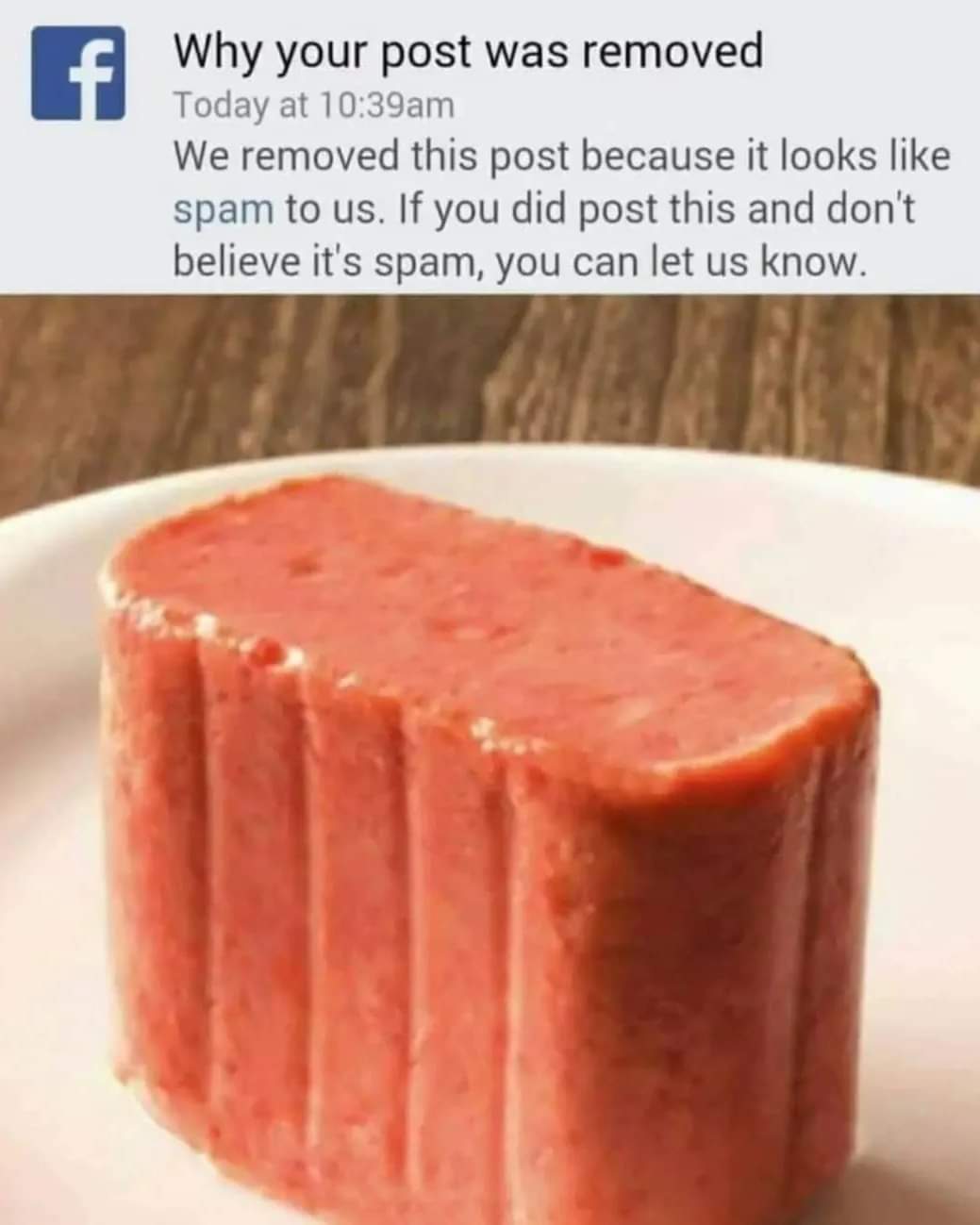Select the 'Today at 10:39am' timestamp
Image resolution: width=980 pixels, height=1225 pixels.
[x=313, y=106]
